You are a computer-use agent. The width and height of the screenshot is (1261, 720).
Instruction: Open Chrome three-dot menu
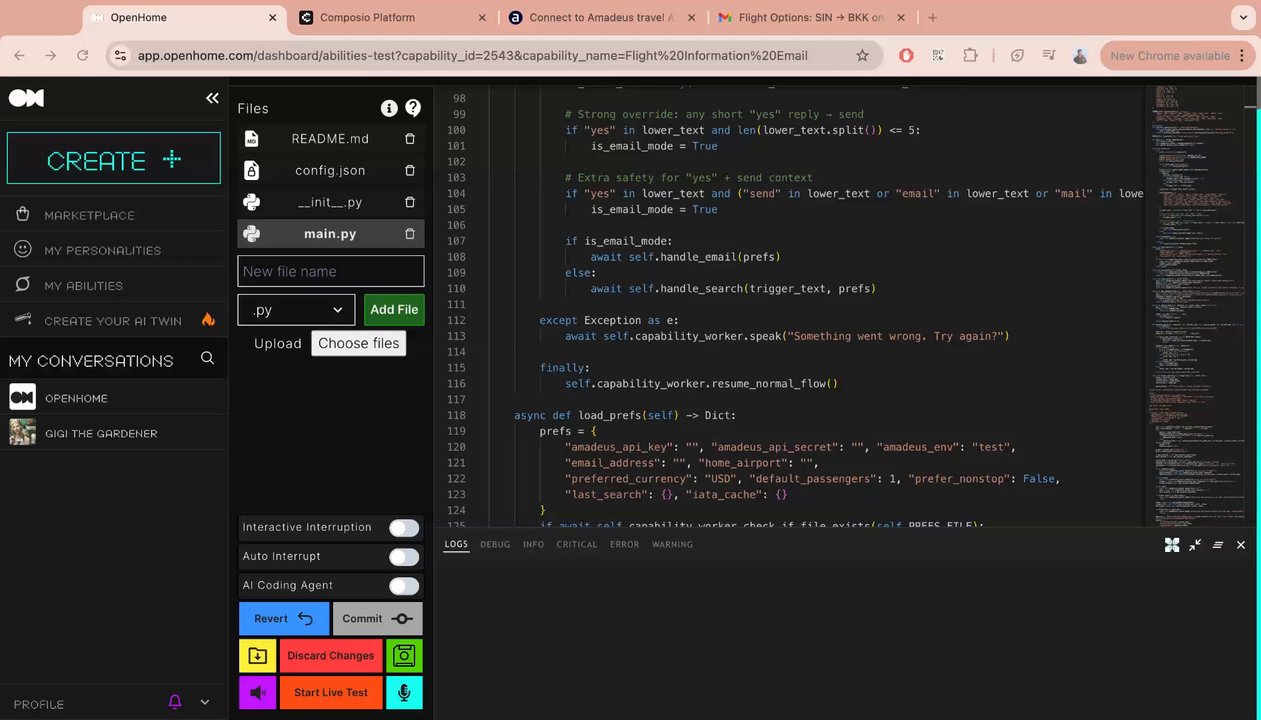coord(1243,56)
